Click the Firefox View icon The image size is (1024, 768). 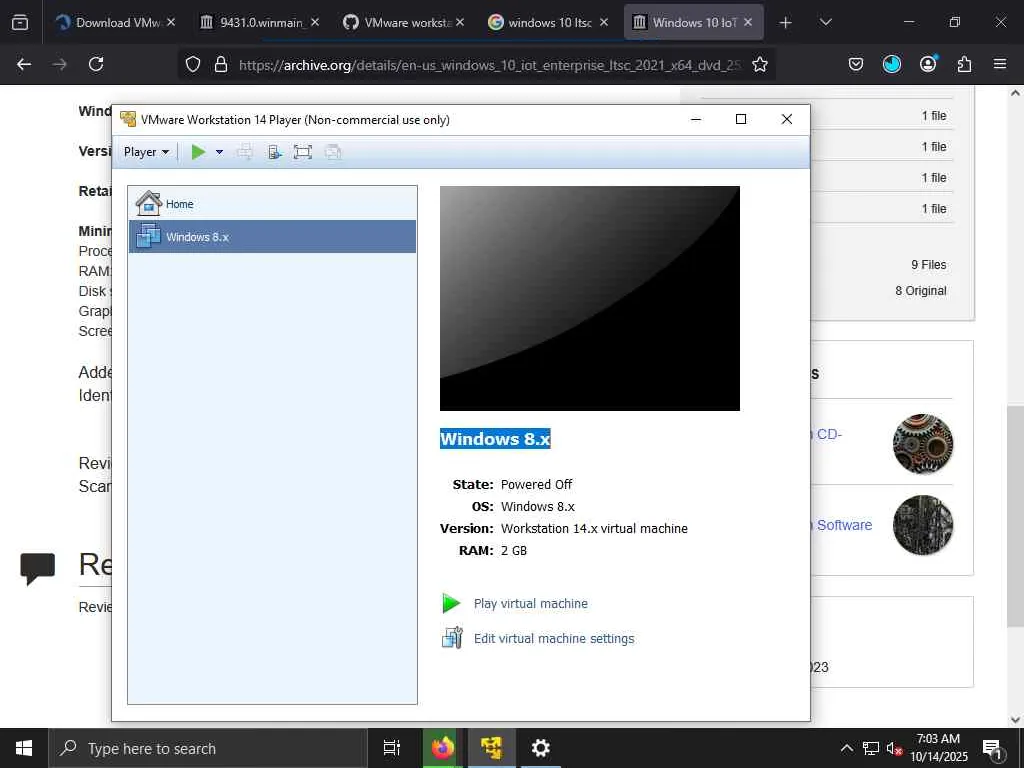tap(20, 23)
